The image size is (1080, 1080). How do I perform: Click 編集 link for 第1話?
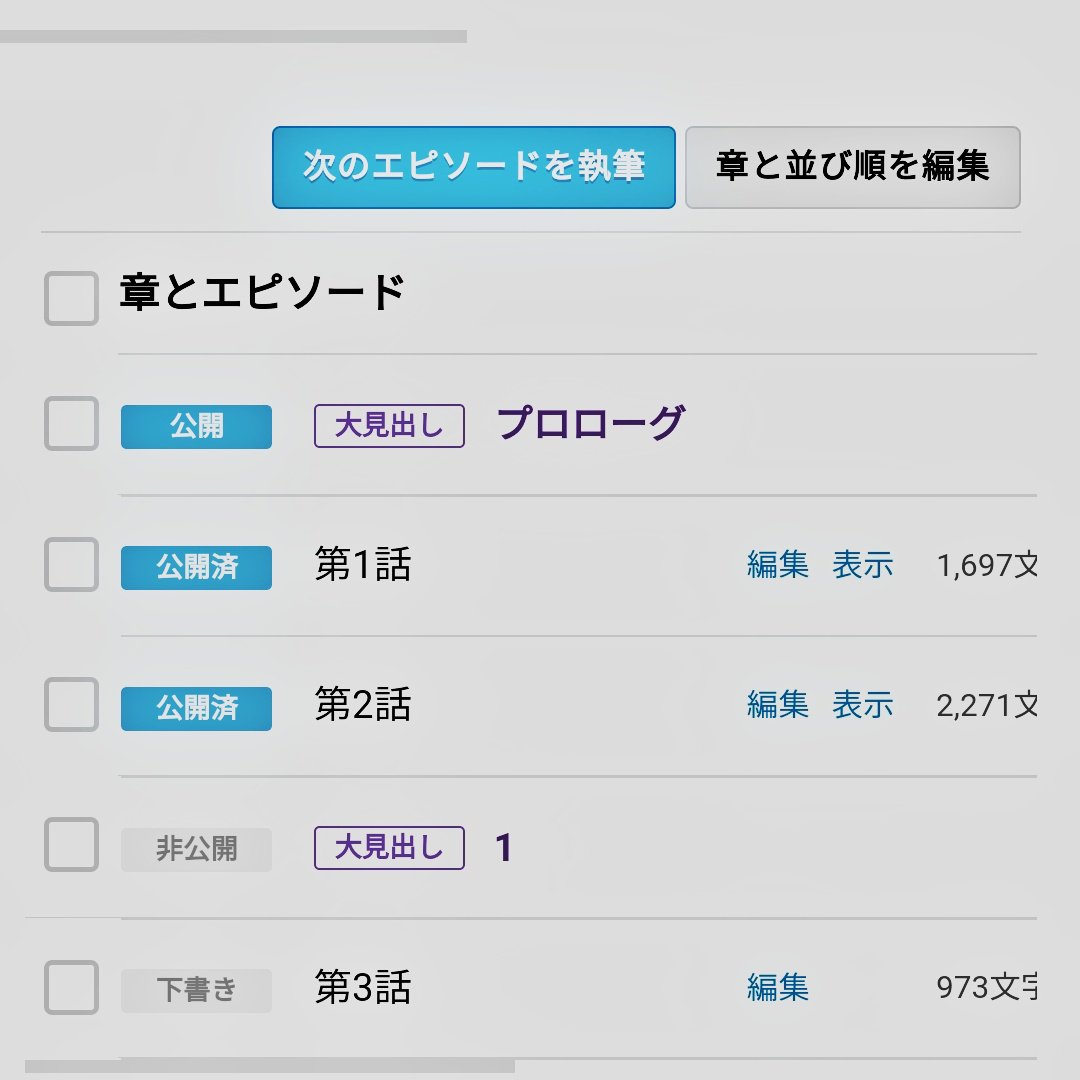click(x=777, y=565)
